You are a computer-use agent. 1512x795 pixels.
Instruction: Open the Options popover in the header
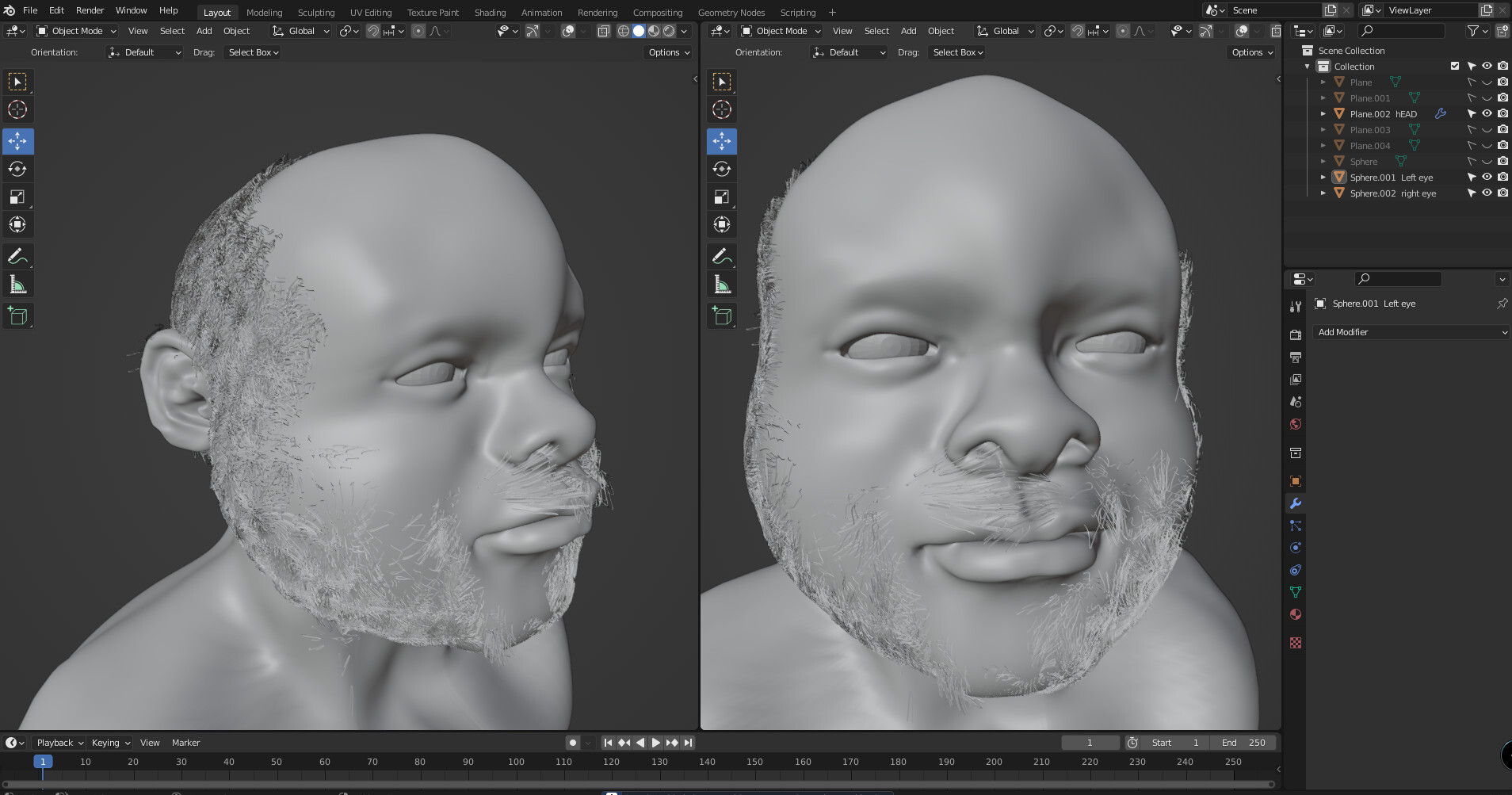(668, 52)
